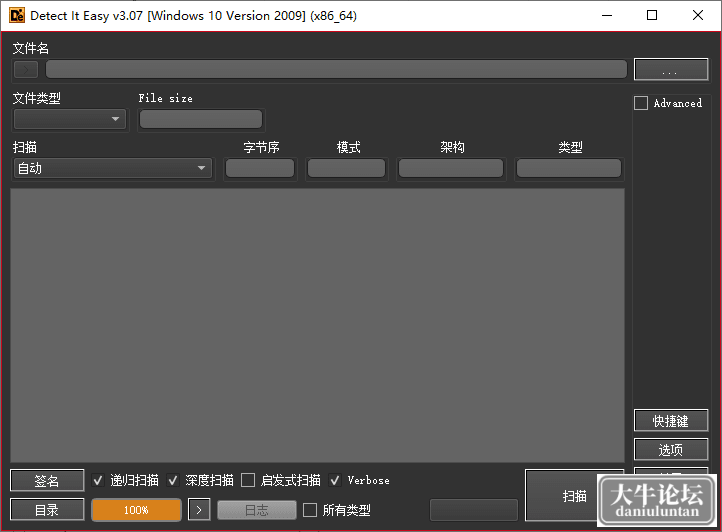Open the 快捷键 shortcuts button
Screen dimensions: 722x532
pyautogui.click(x=671, y=421)
